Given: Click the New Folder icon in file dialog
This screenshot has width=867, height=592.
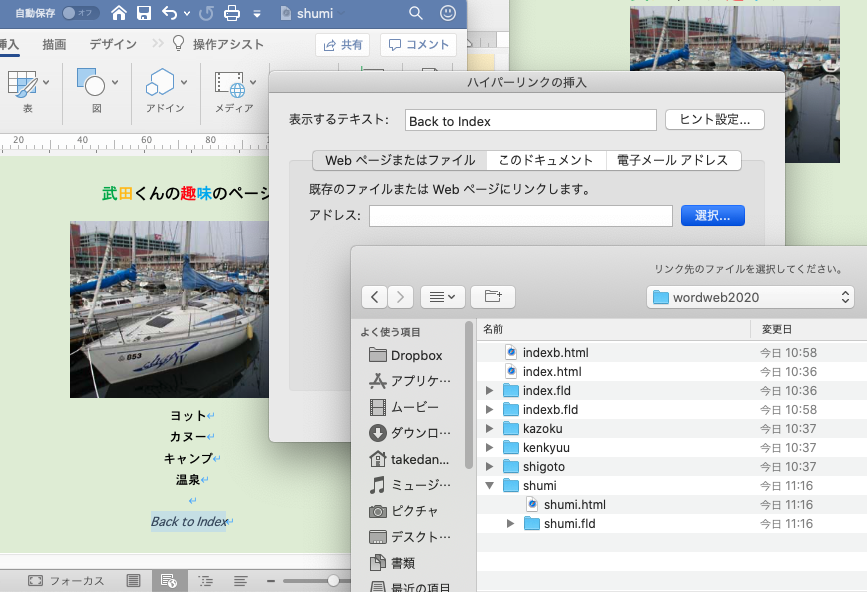Looking at the screenshot, I should point(492,296).
